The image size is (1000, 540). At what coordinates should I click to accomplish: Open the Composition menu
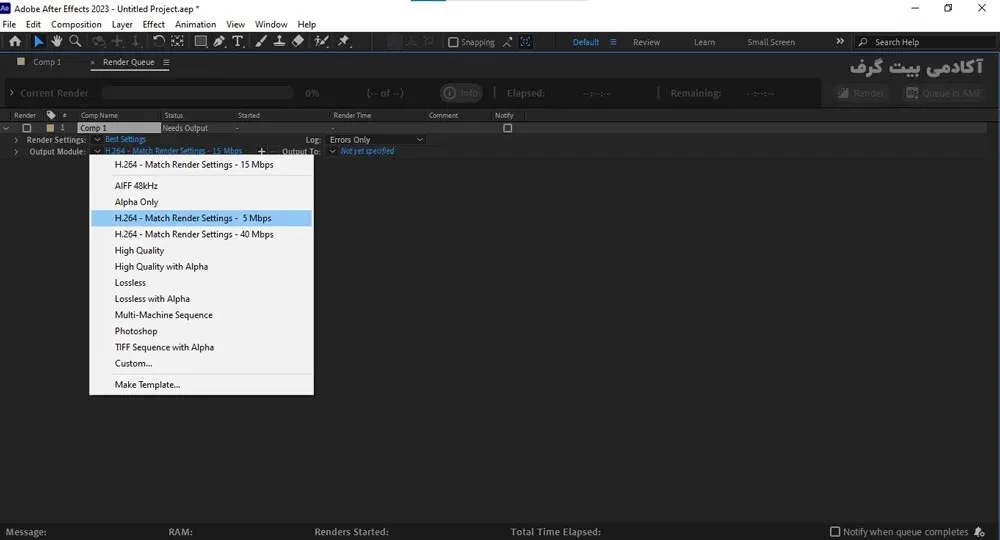[x=76, y=24]
